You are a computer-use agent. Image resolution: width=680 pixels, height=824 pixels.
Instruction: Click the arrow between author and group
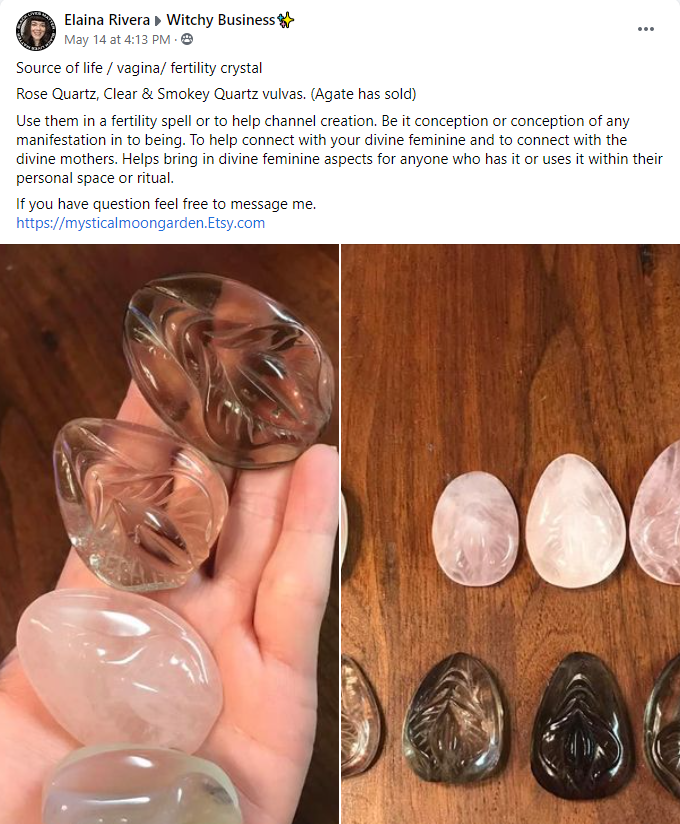point(158,21)
